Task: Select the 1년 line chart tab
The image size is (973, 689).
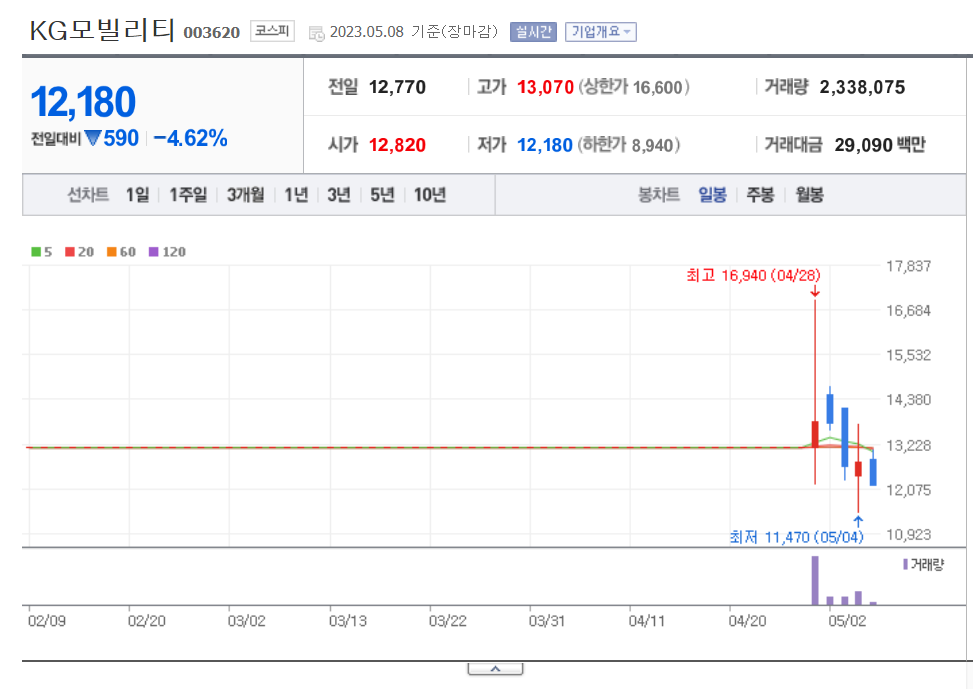Action: tap(296, 195)
